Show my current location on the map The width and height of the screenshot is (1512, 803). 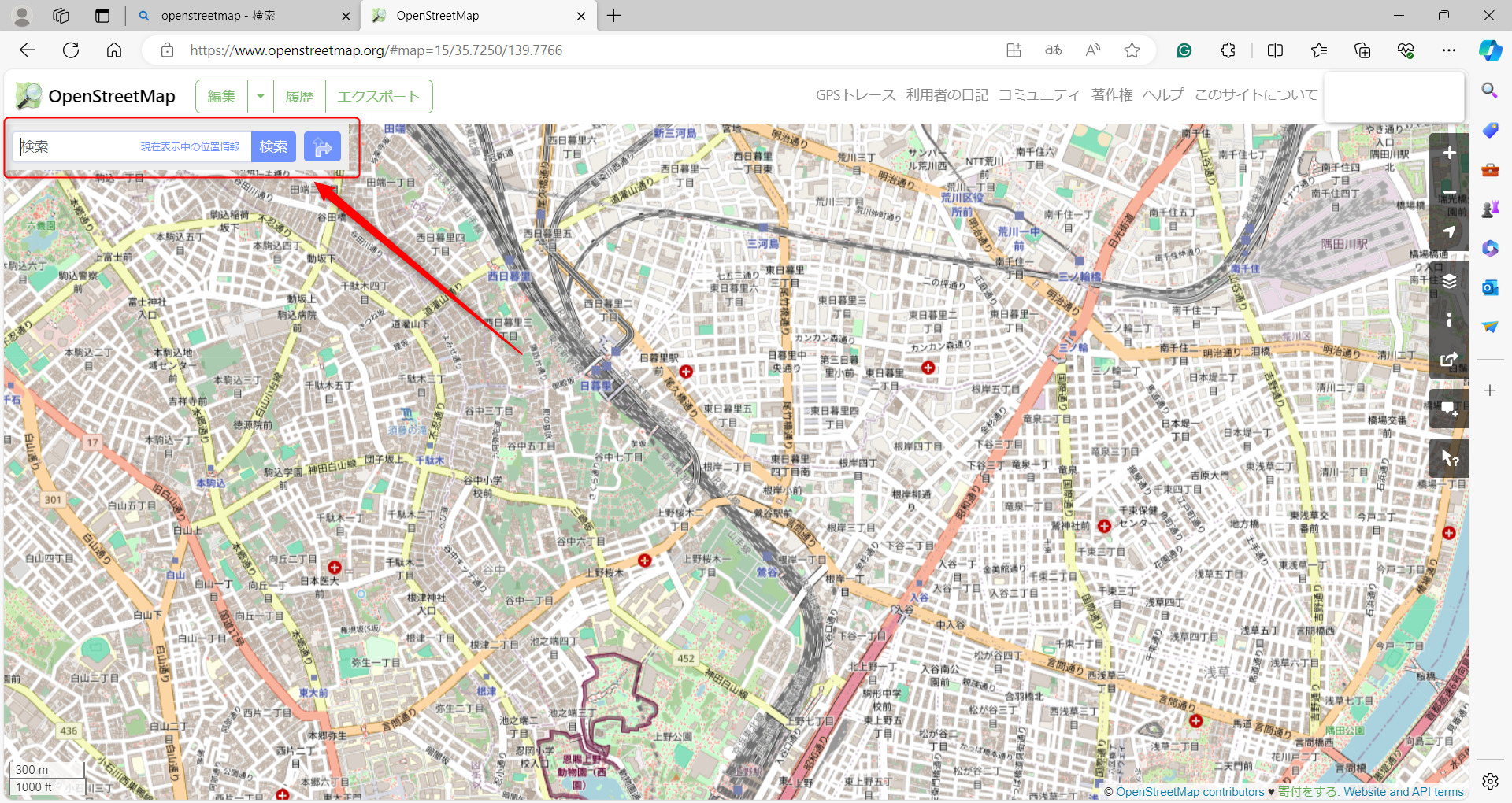point(1449,231)
